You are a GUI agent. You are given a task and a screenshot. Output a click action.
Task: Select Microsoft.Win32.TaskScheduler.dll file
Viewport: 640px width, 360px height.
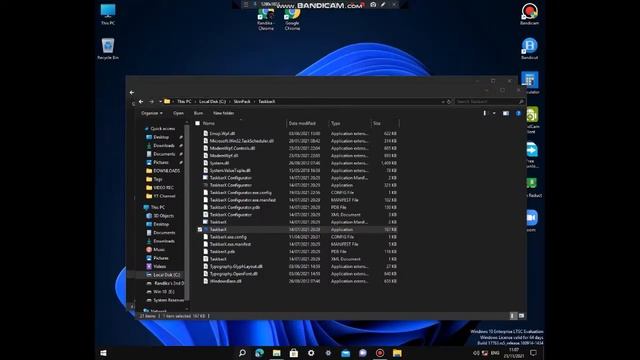pyautogui.click(x=241, y=141)
